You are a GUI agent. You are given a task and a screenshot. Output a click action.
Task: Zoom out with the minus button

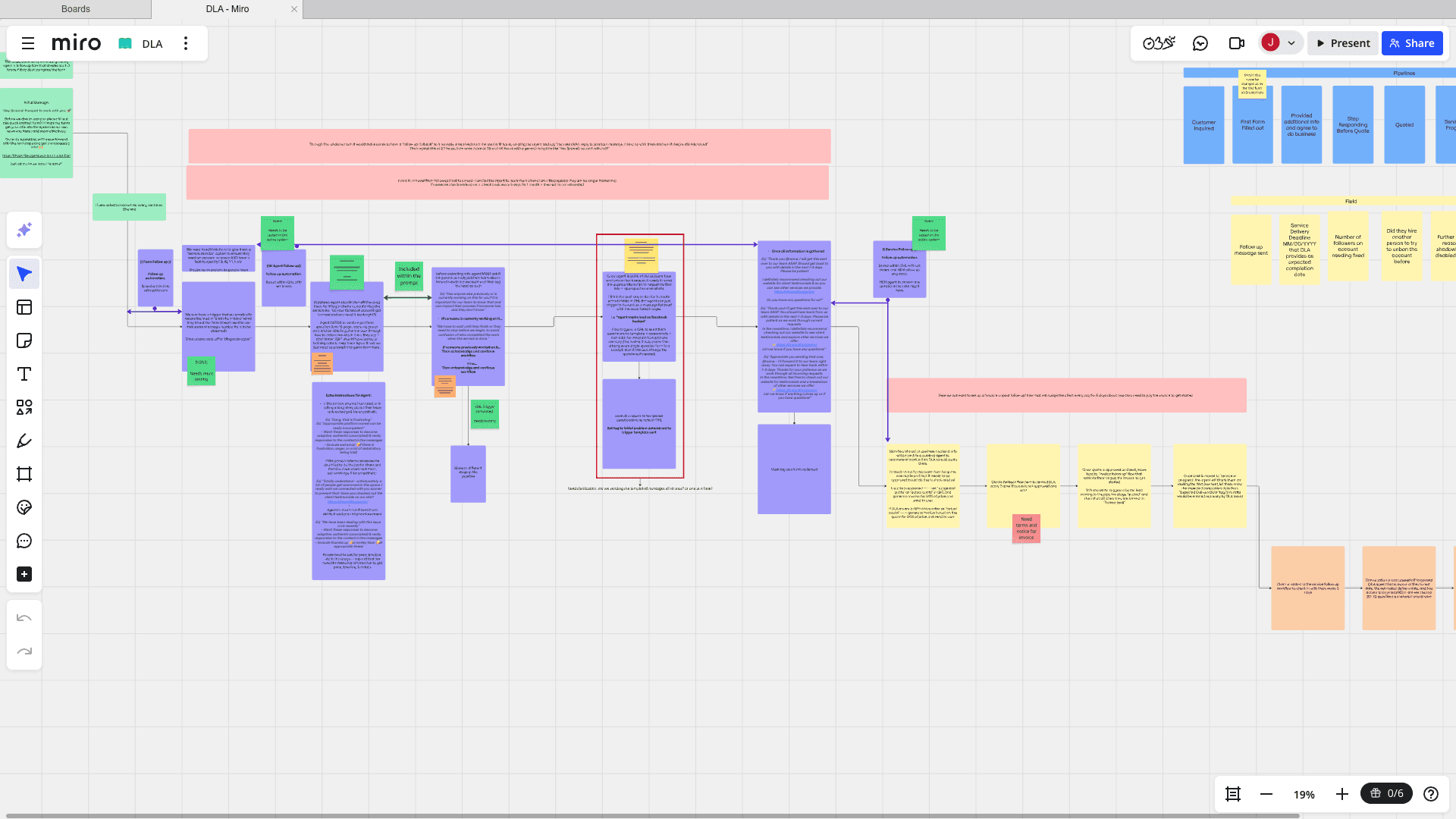tap(1266, 794)
